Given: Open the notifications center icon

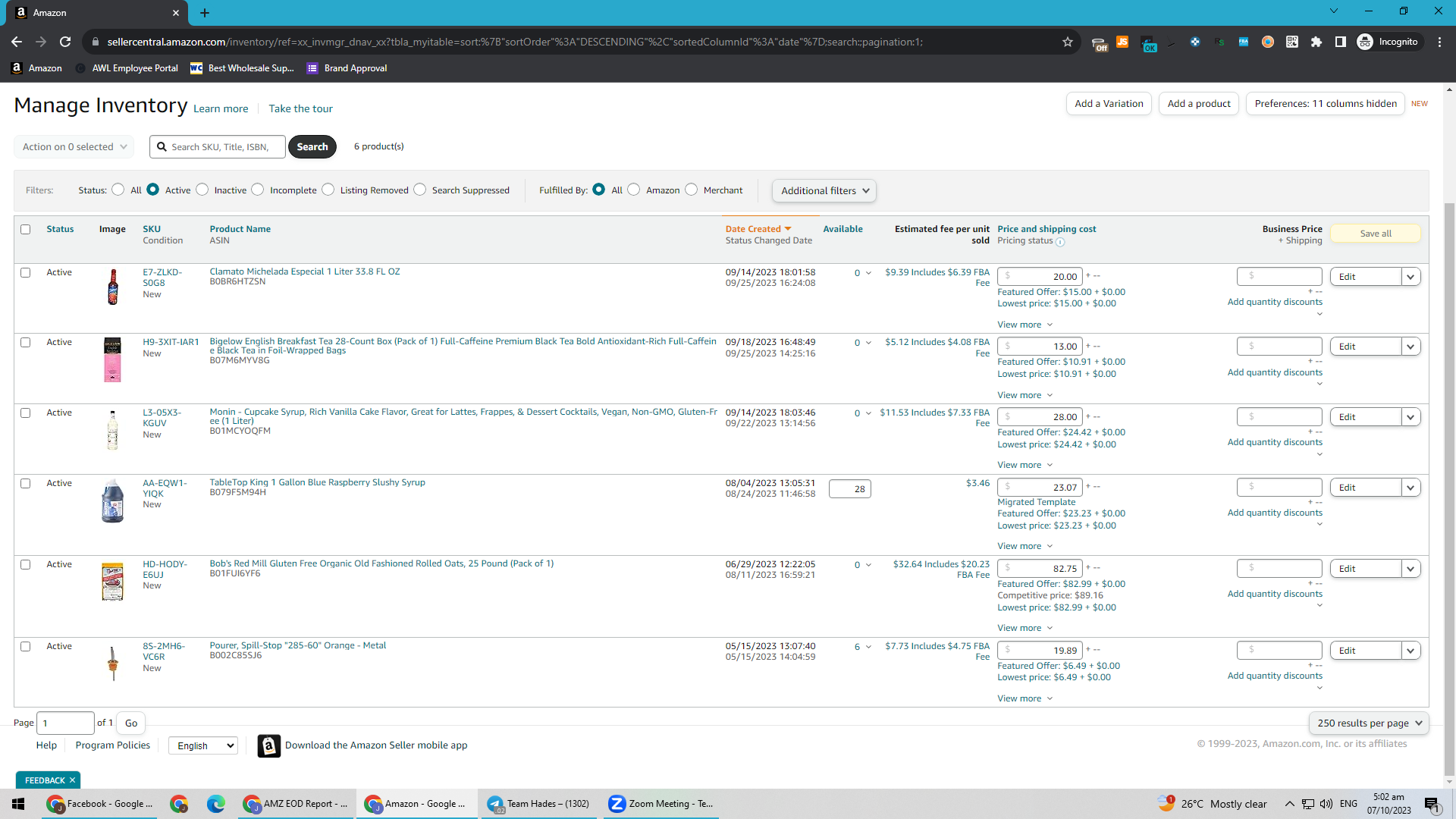Looking at the screenshot, I should [x=1432, y=804].
